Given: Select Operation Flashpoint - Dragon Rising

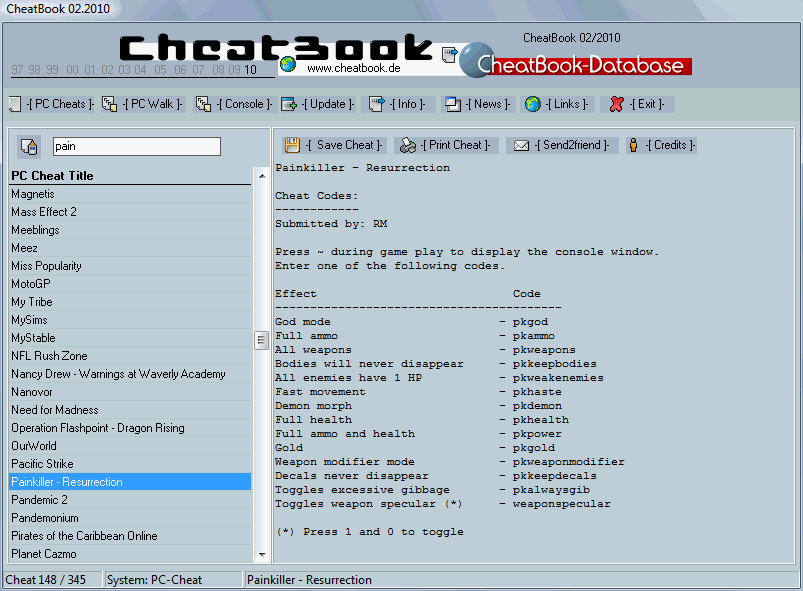Looking at the screenshot, I should click(x=131, y=428).
